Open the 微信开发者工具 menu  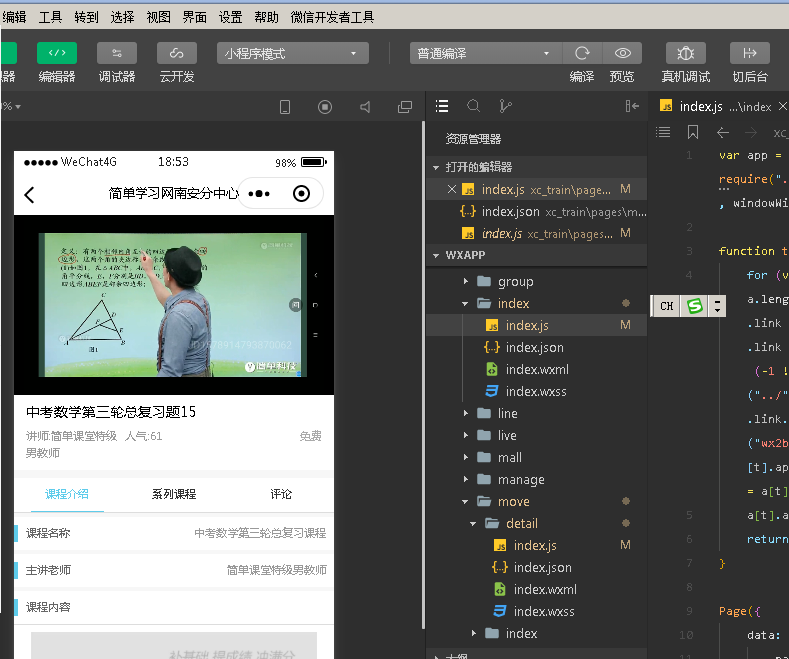pyautogui.click(x=332, y=17)
